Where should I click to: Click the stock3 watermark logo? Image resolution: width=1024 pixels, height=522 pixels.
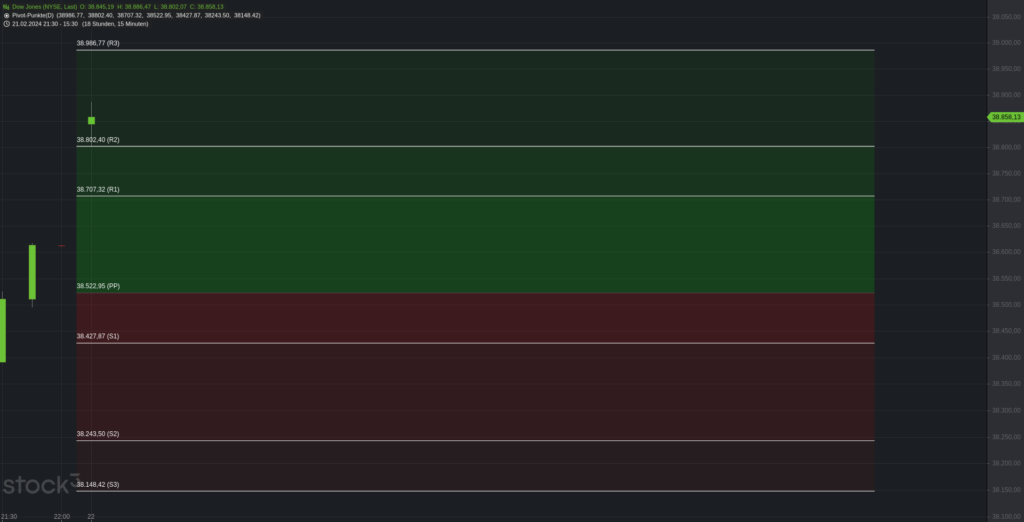pos(39,486)
